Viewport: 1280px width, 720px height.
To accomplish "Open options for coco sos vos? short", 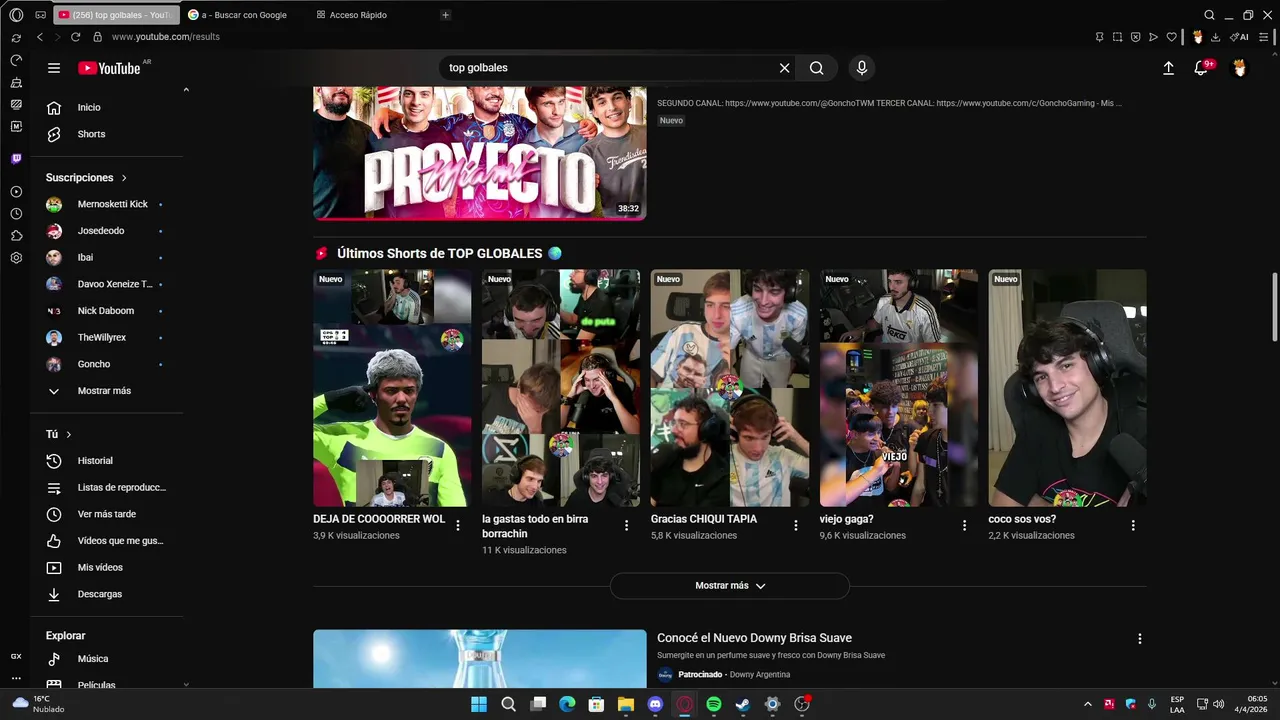I will pos(1133,525).
